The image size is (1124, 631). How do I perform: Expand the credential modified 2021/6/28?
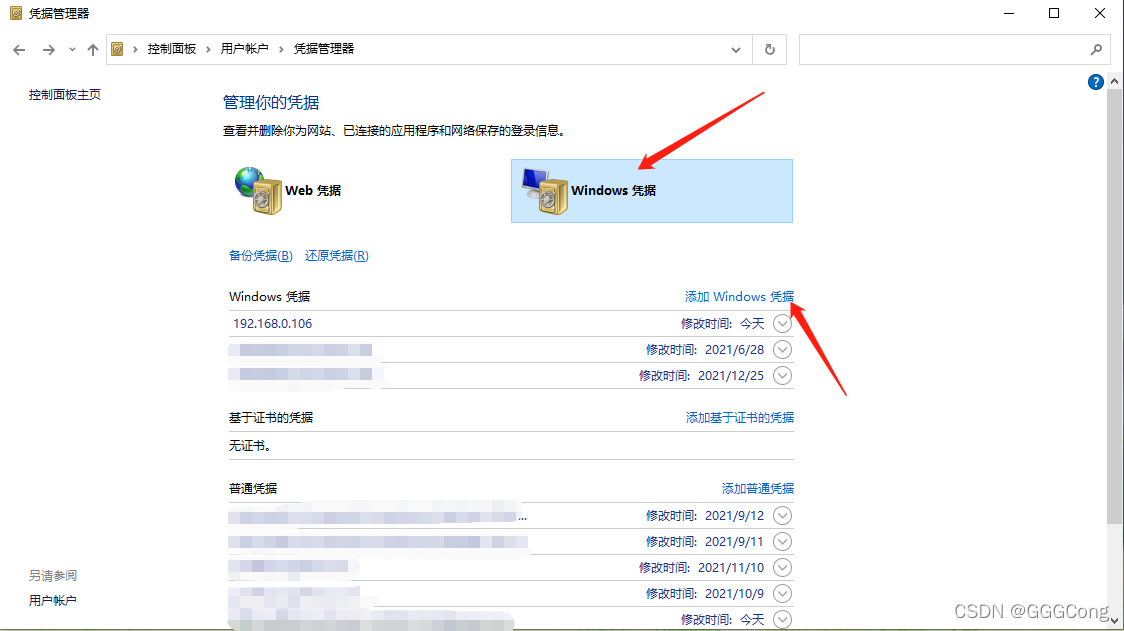pyautogui.click(x=782, y=350)
